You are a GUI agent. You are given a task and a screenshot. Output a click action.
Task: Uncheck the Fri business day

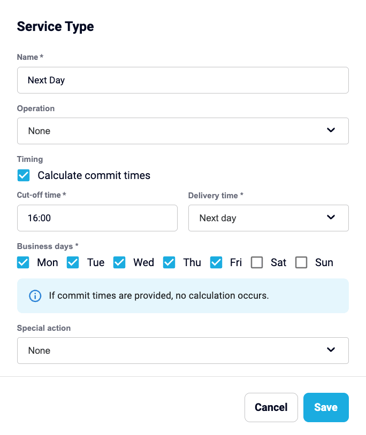click(216, 262)
